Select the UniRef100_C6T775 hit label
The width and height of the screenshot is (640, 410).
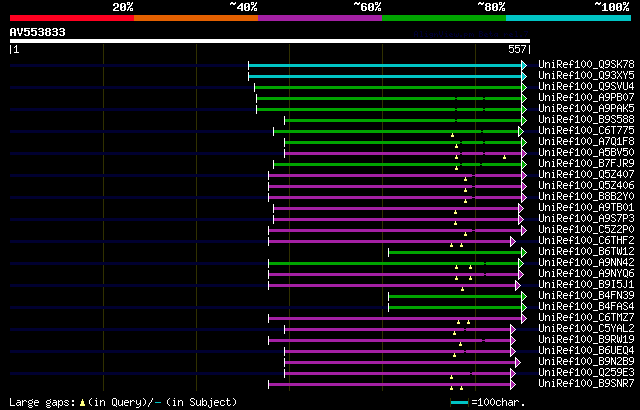tap(586, 131)
